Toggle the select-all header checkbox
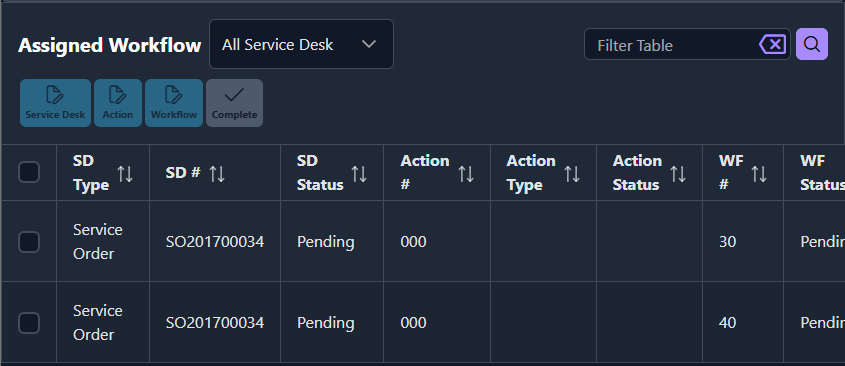 [29, 172]
